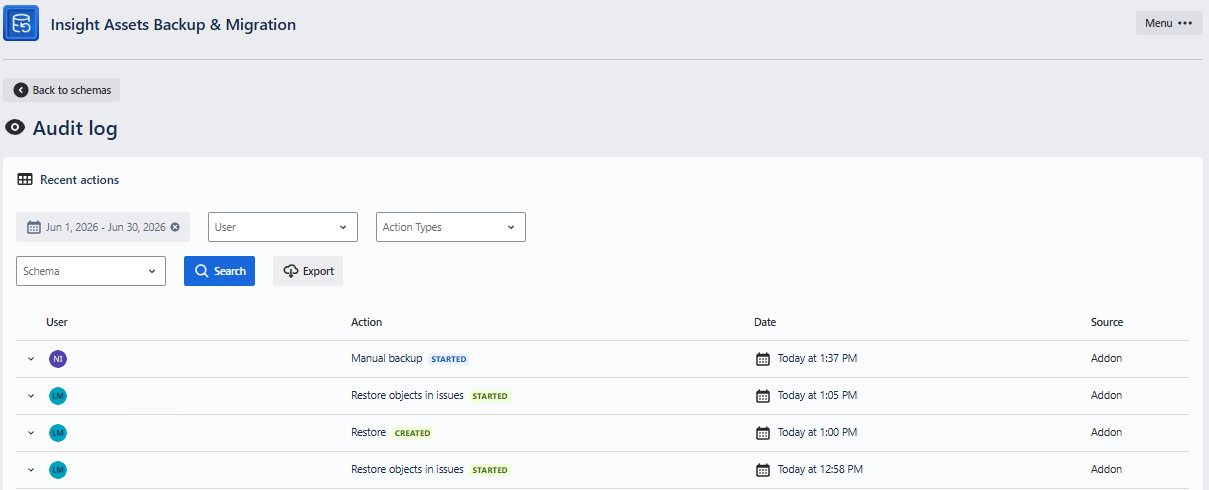
Task: Click the back arrow icon in Back to schemas
Action: 21,90
